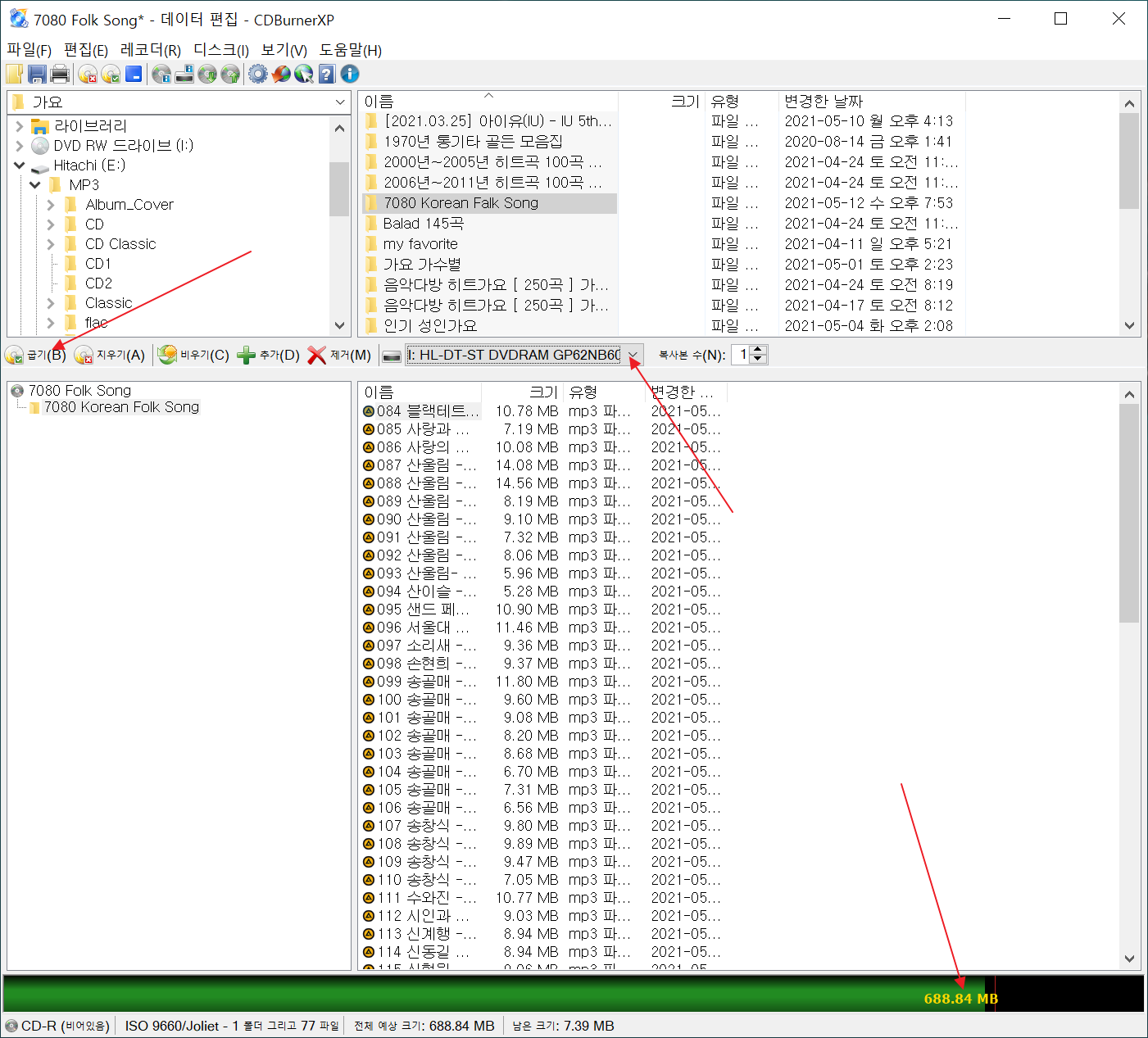Screen dimensions: 1148x1038
Task: Select 7080 Korean Folk Song compilation folder
Action: tap(121, 407)
